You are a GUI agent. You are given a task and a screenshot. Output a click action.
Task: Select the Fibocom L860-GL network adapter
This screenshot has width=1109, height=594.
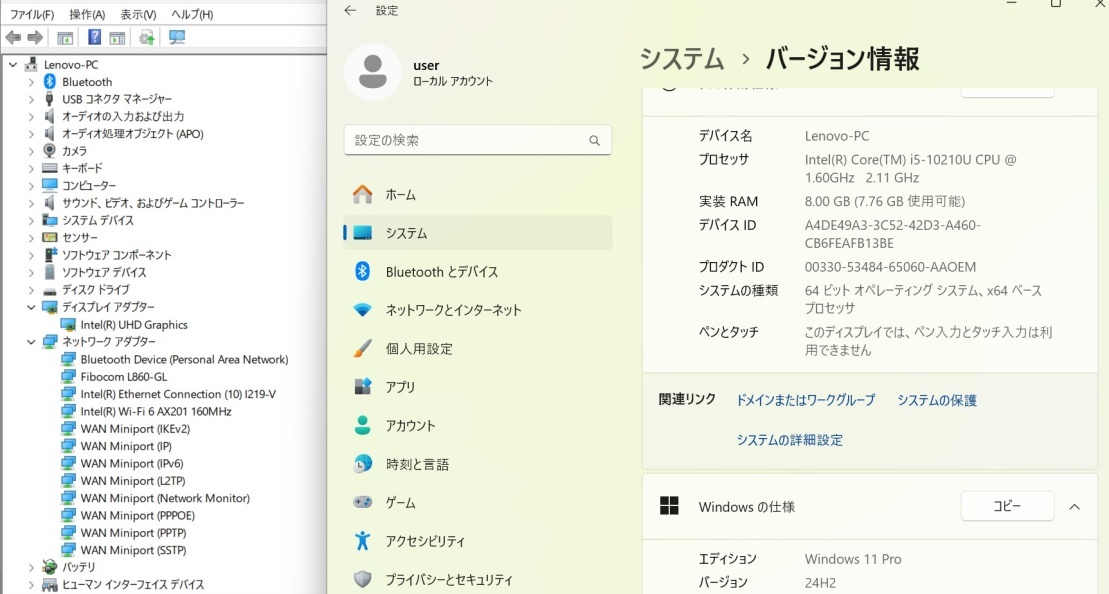click(123, 377)
